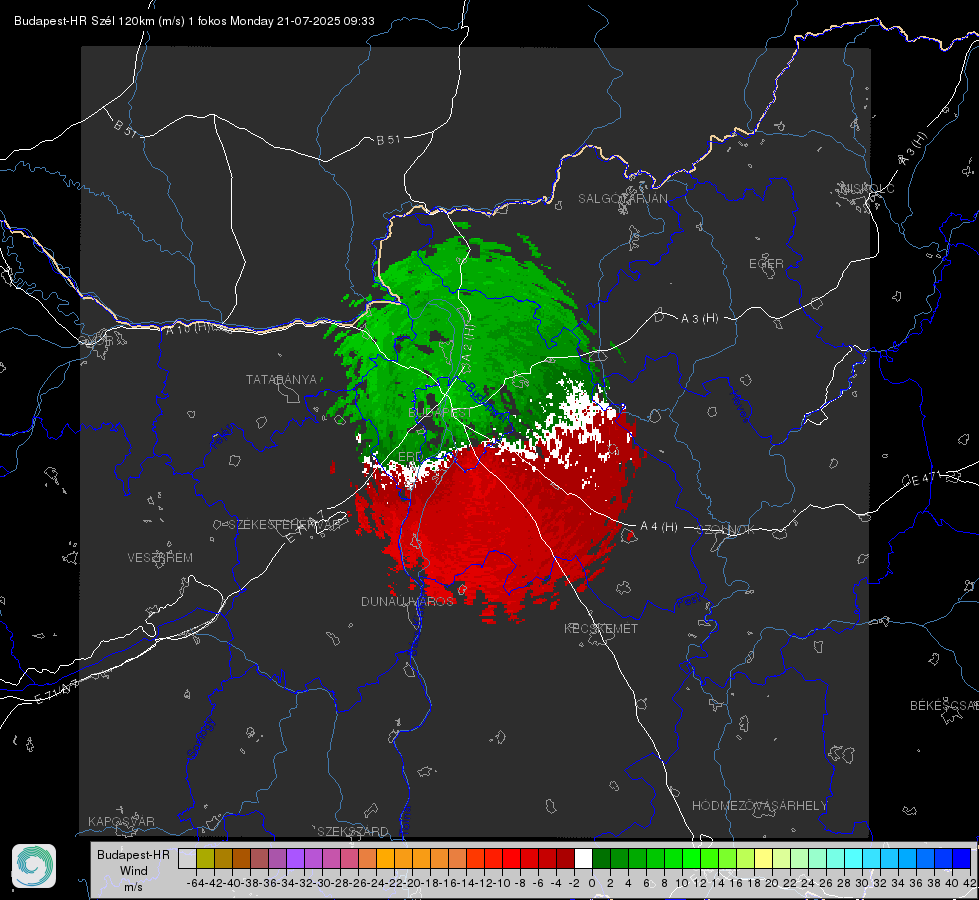979x900 pixels.
Task: Click the Budapest-HR Wind m/s legend title
Action: 133,871
